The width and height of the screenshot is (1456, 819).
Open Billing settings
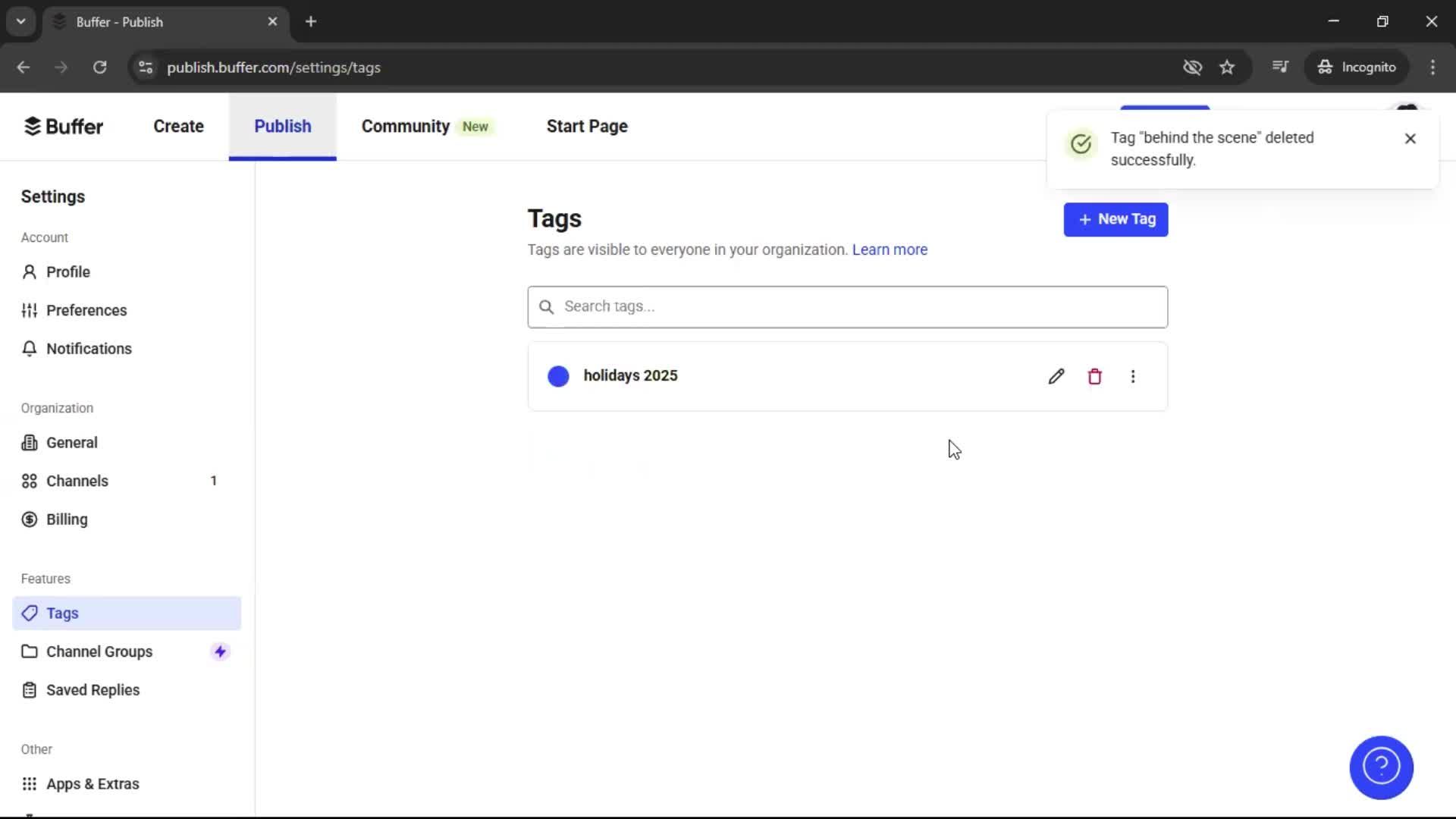point(67,519)
